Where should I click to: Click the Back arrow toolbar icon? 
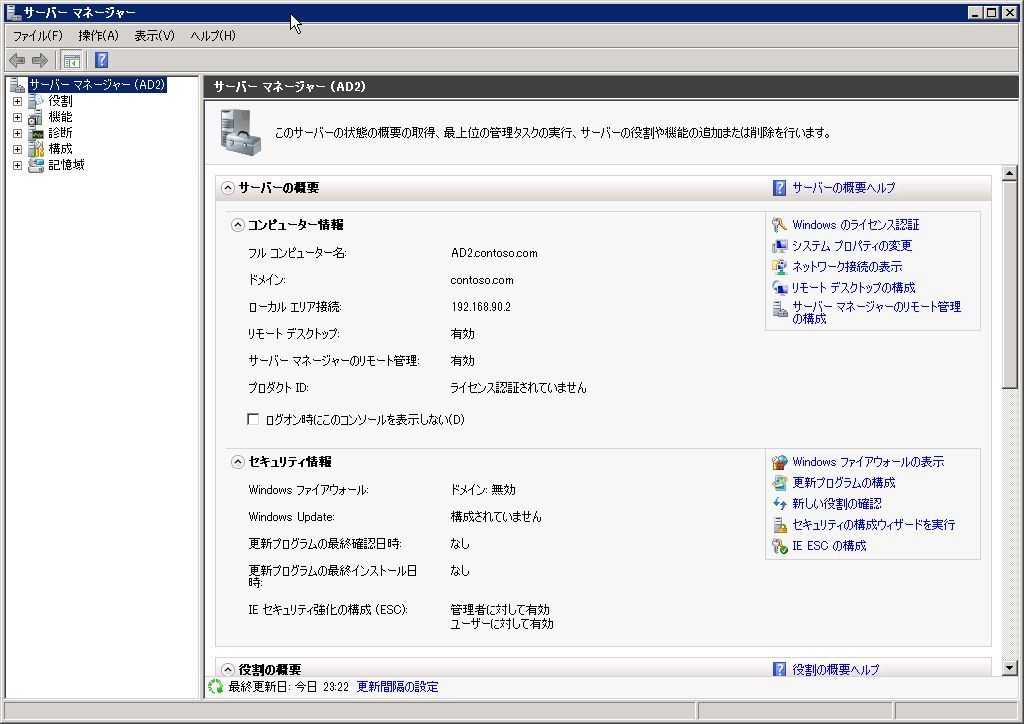click(17, 61)
